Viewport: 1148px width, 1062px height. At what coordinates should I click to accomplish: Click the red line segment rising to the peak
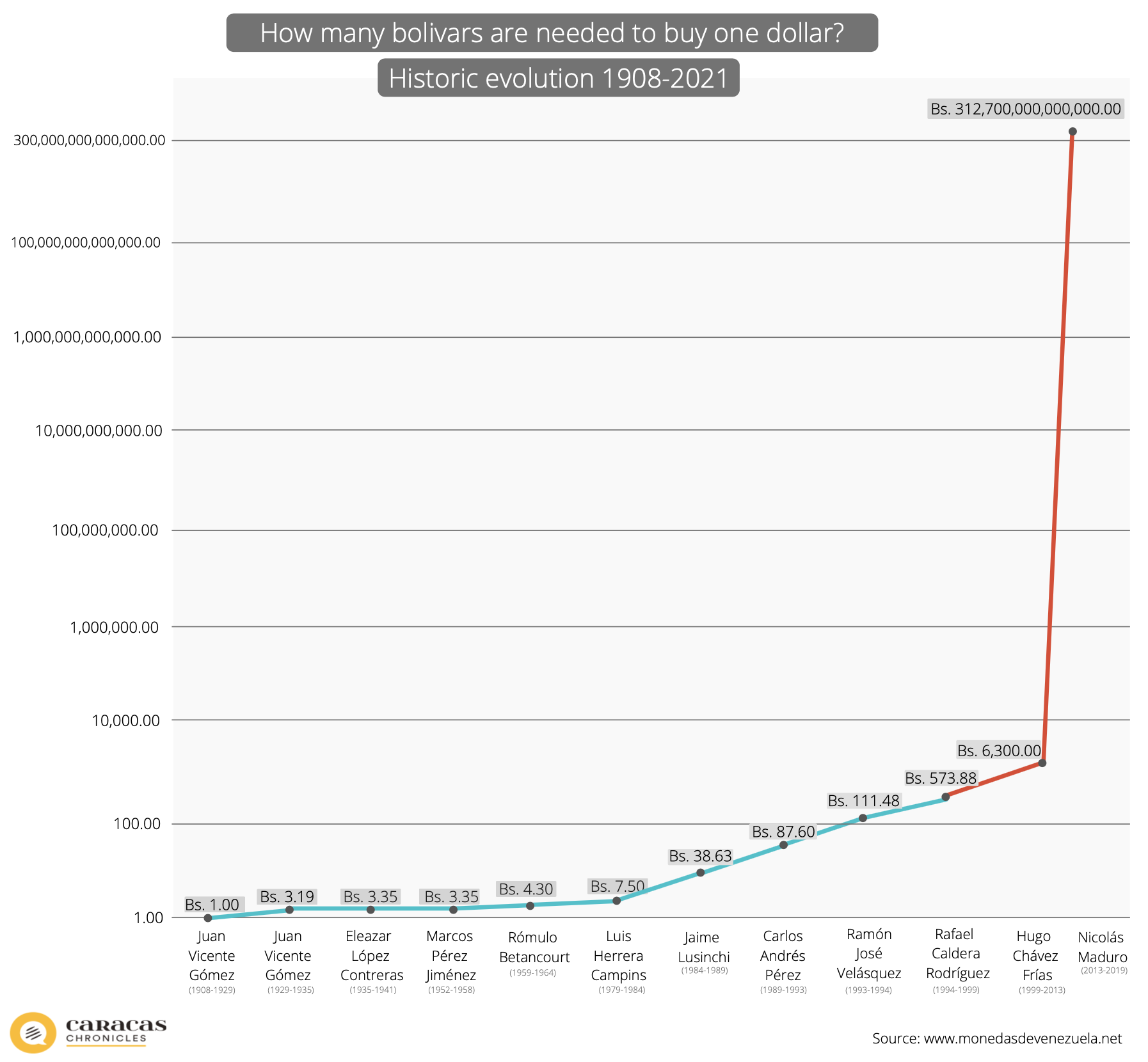tap(1057, 448)
